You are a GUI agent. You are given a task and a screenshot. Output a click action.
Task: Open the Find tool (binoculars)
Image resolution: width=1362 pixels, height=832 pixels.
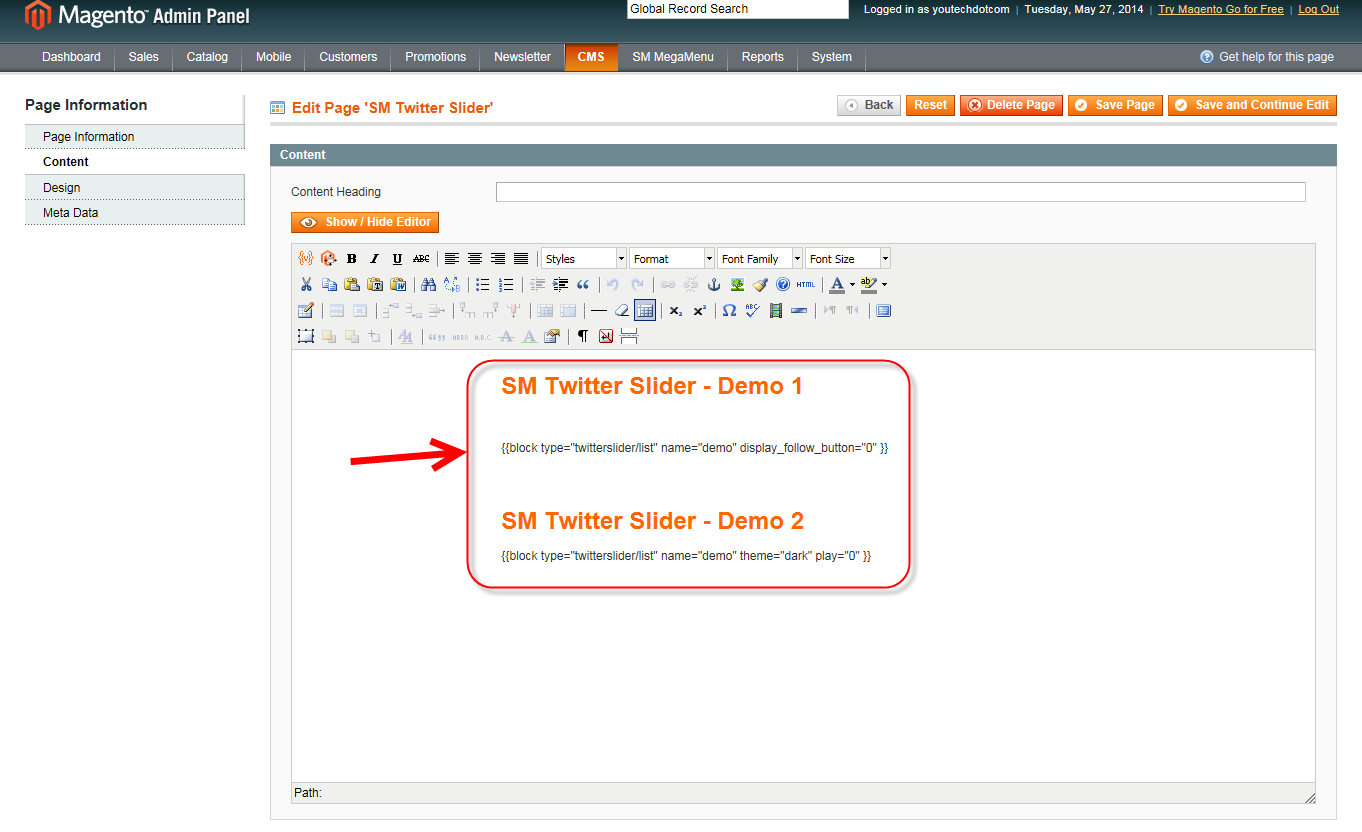428,284
